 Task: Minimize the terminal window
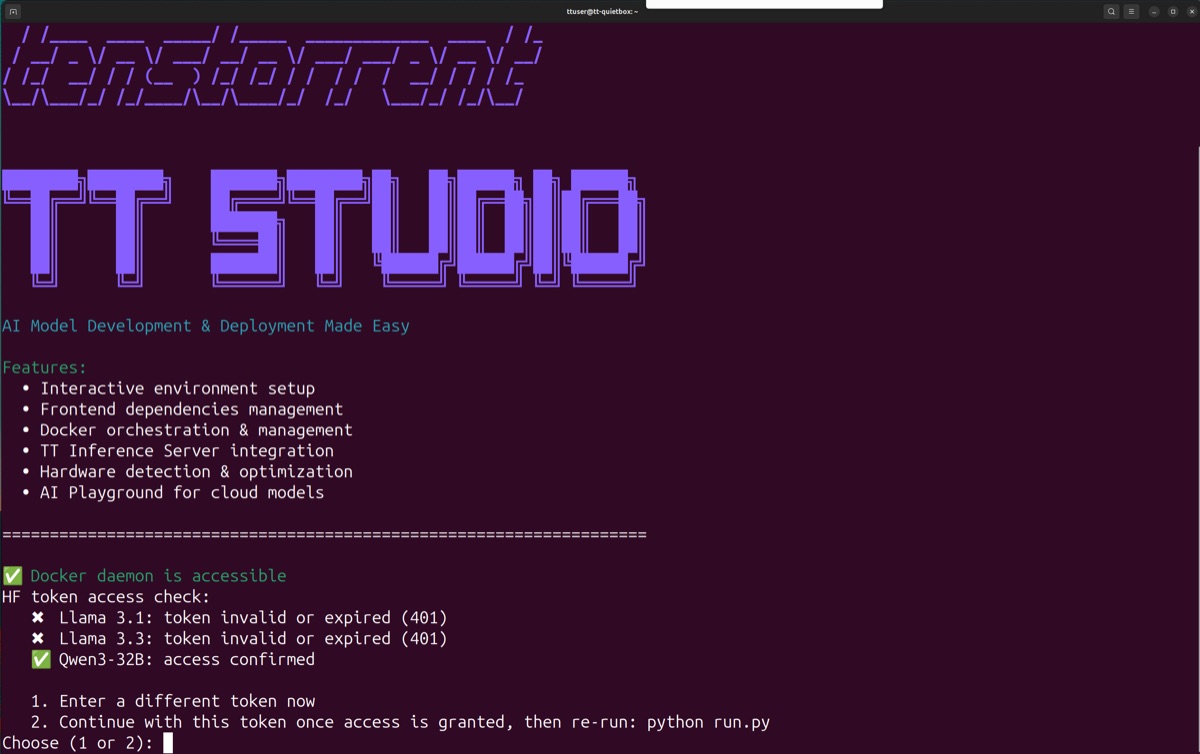click(x=1154, y=11)
